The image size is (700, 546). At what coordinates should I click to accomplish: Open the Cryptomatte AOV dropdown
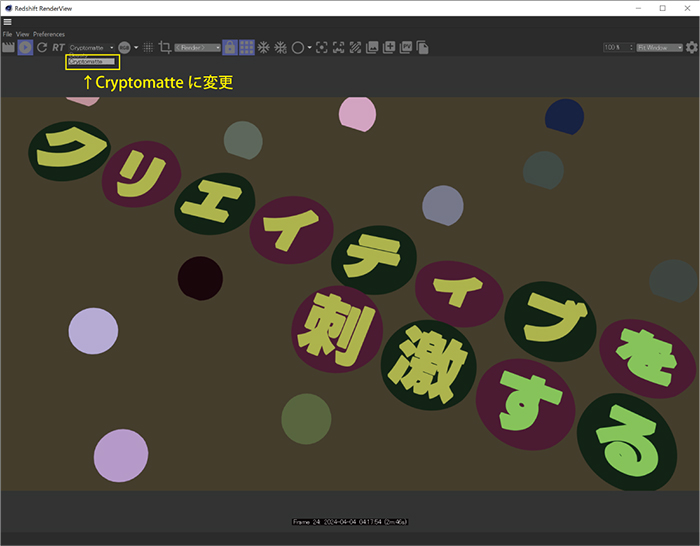[92, 47]
